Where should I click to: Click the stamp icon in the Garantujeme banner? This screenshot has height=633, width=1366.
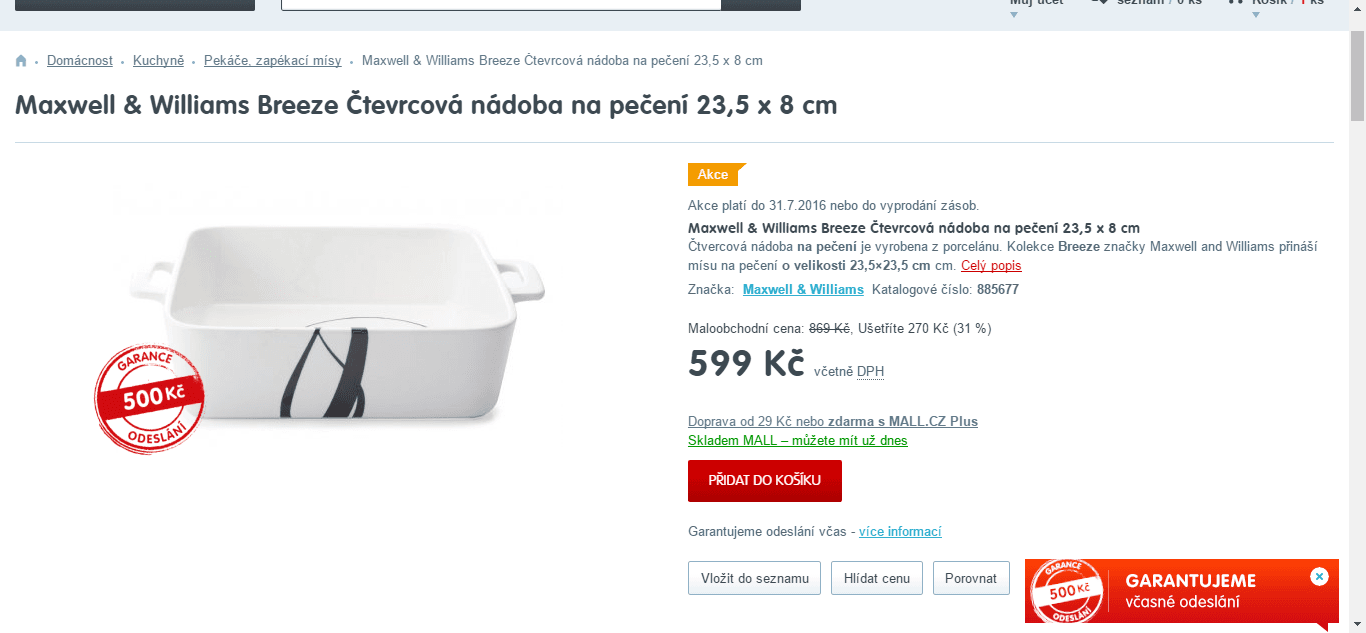[1068, 591]
